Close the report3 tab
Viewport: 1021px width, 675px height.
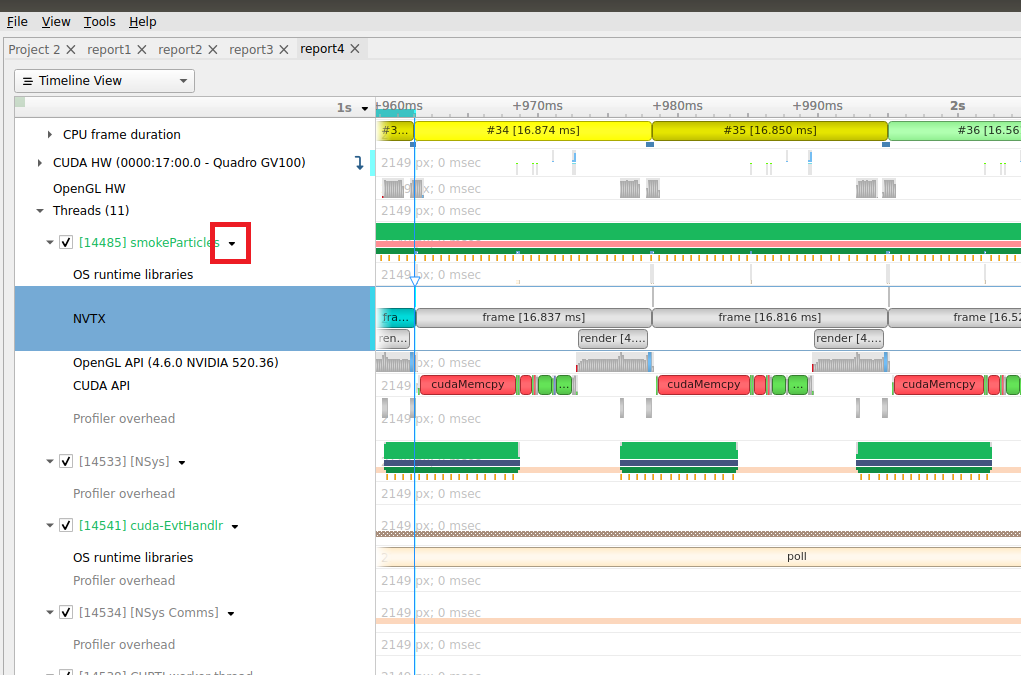(283, 50)
